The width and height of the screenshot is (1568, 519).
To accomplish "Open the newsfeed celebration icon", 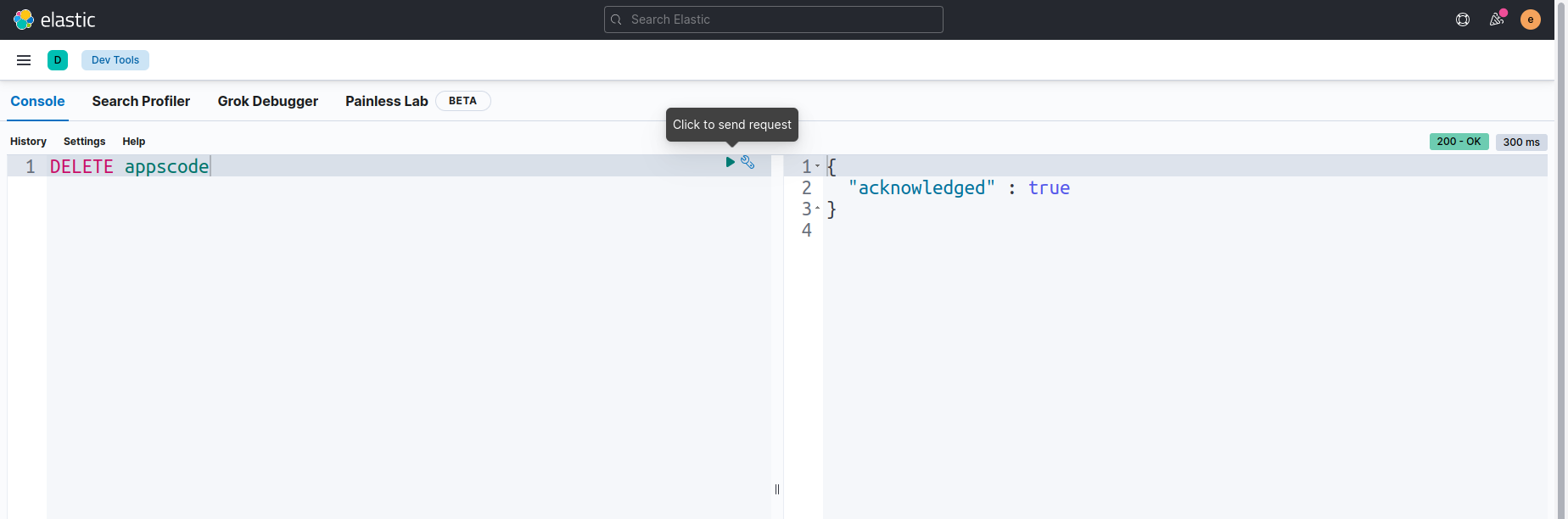I will tap(1497, 20).
